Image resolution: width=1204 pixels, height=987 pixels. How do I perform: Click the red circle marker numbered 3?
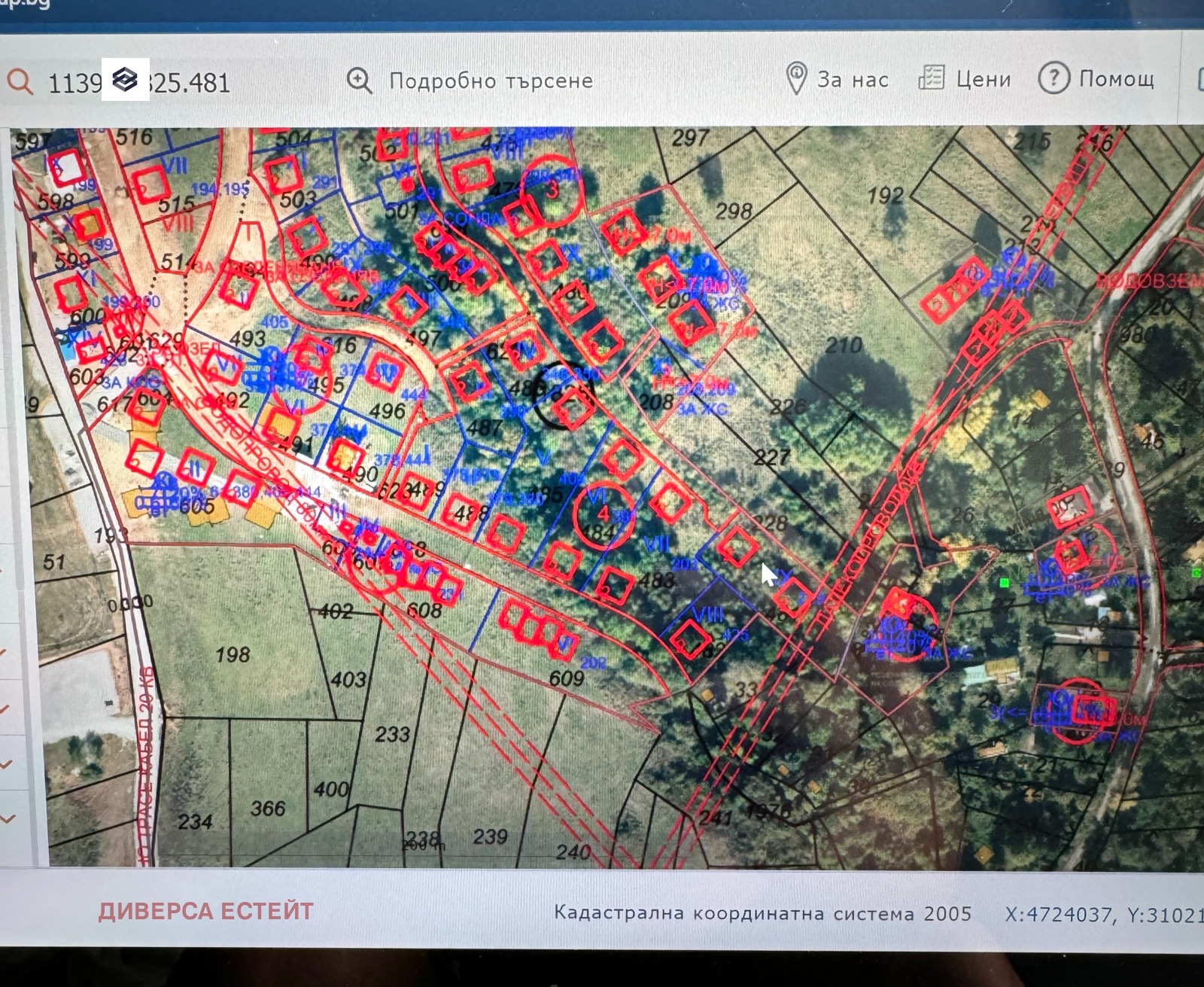coord(553,191)
